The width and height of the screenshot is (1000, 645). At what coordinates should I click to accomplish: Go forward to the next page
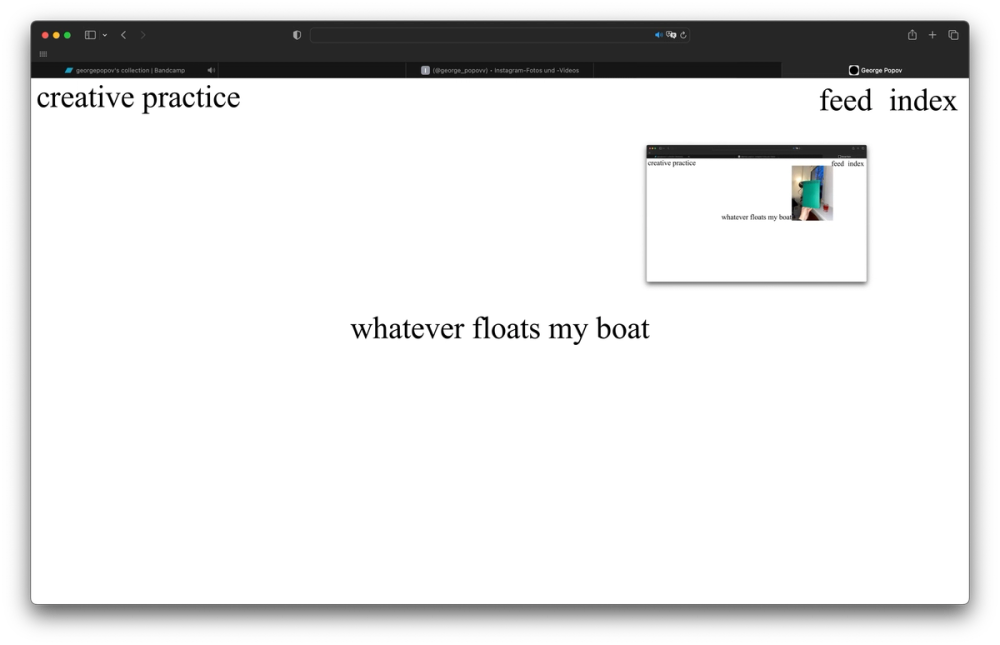point(143,35)
